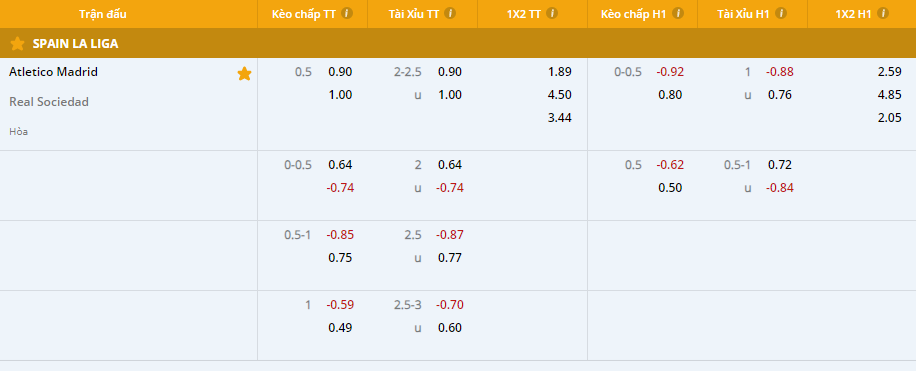Pick handicap 1 odds -0.59

[x=340, y=305]
